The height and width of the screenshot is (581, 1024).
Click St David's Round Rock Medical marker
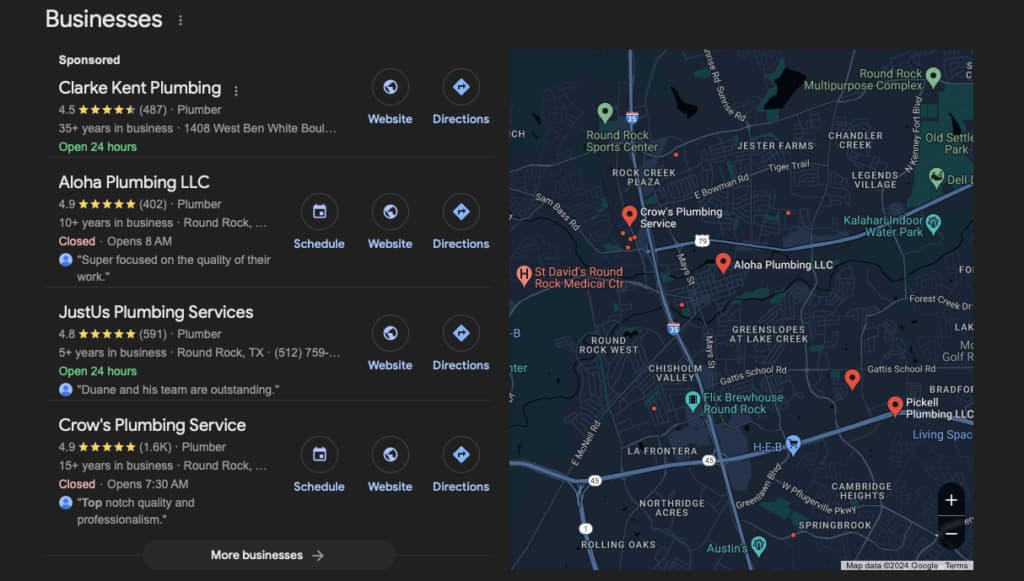[522, 275]
